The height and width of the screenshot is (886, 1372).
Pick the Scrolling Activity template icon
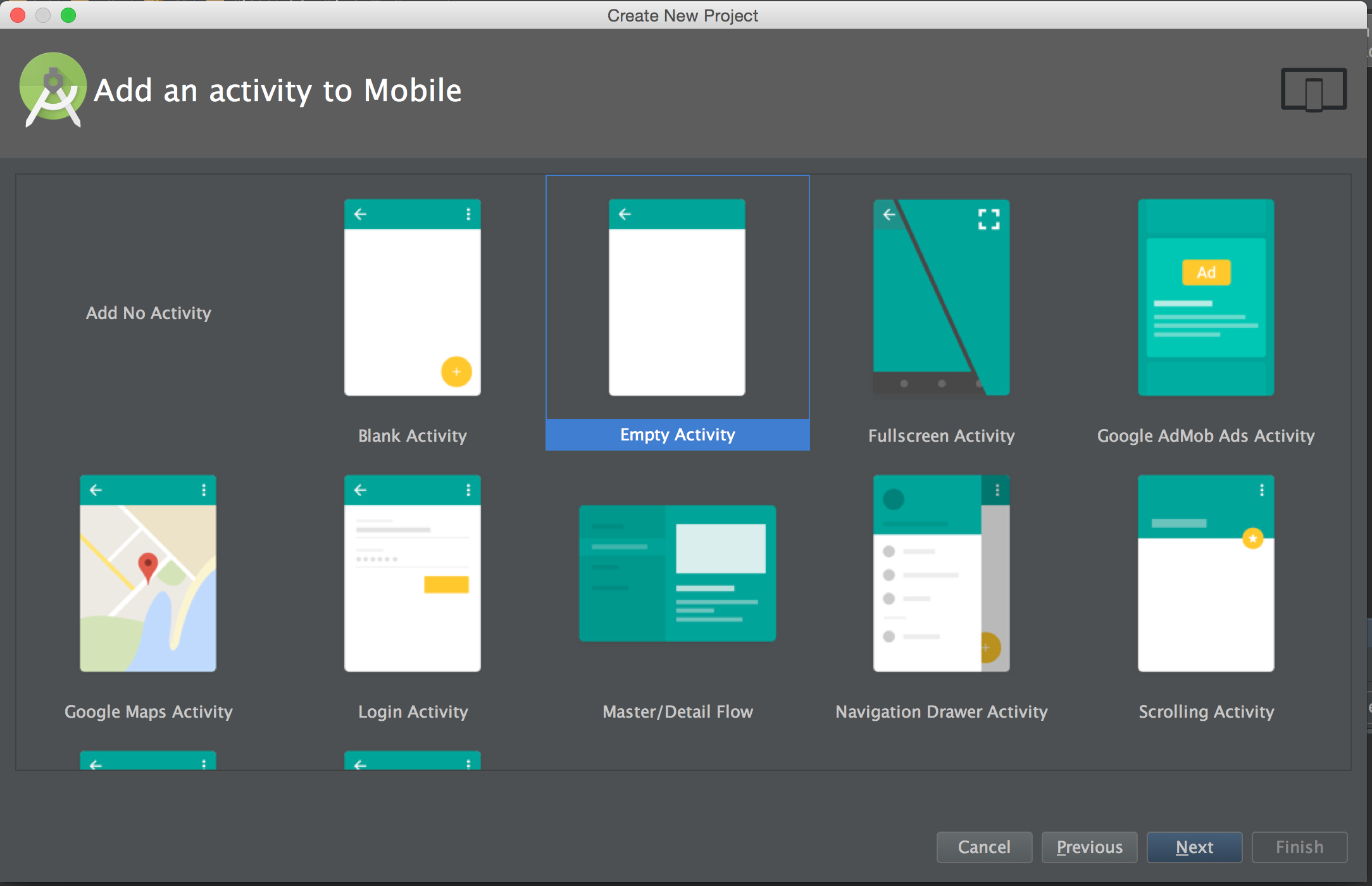(1206, 573)
